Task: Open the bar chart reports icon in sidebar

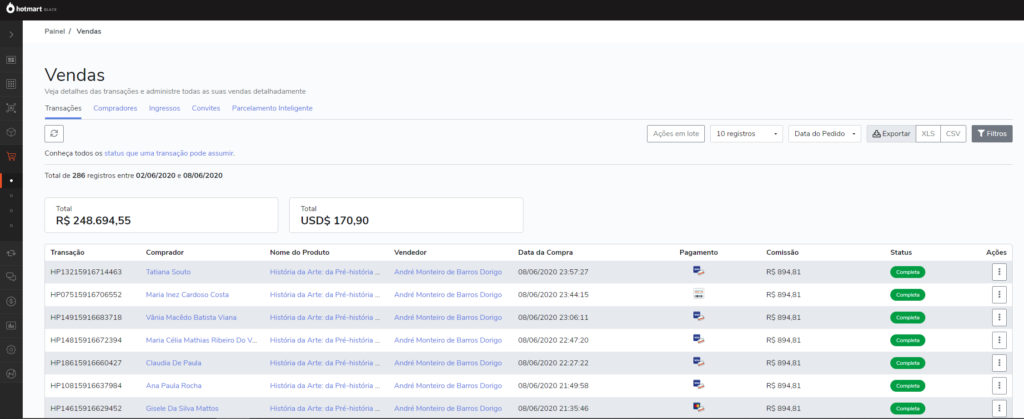Action: pos(11,325)
